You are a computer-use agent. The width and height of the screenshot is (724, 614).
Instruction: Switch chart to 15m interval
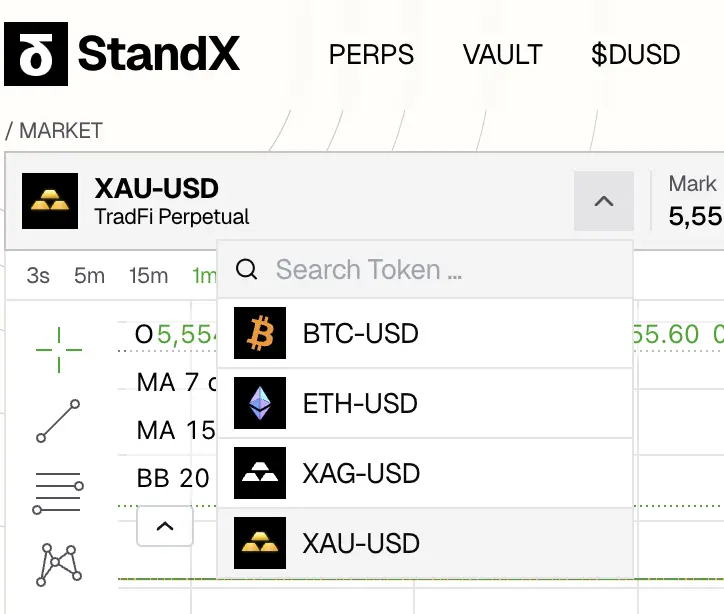click(148, 276)
